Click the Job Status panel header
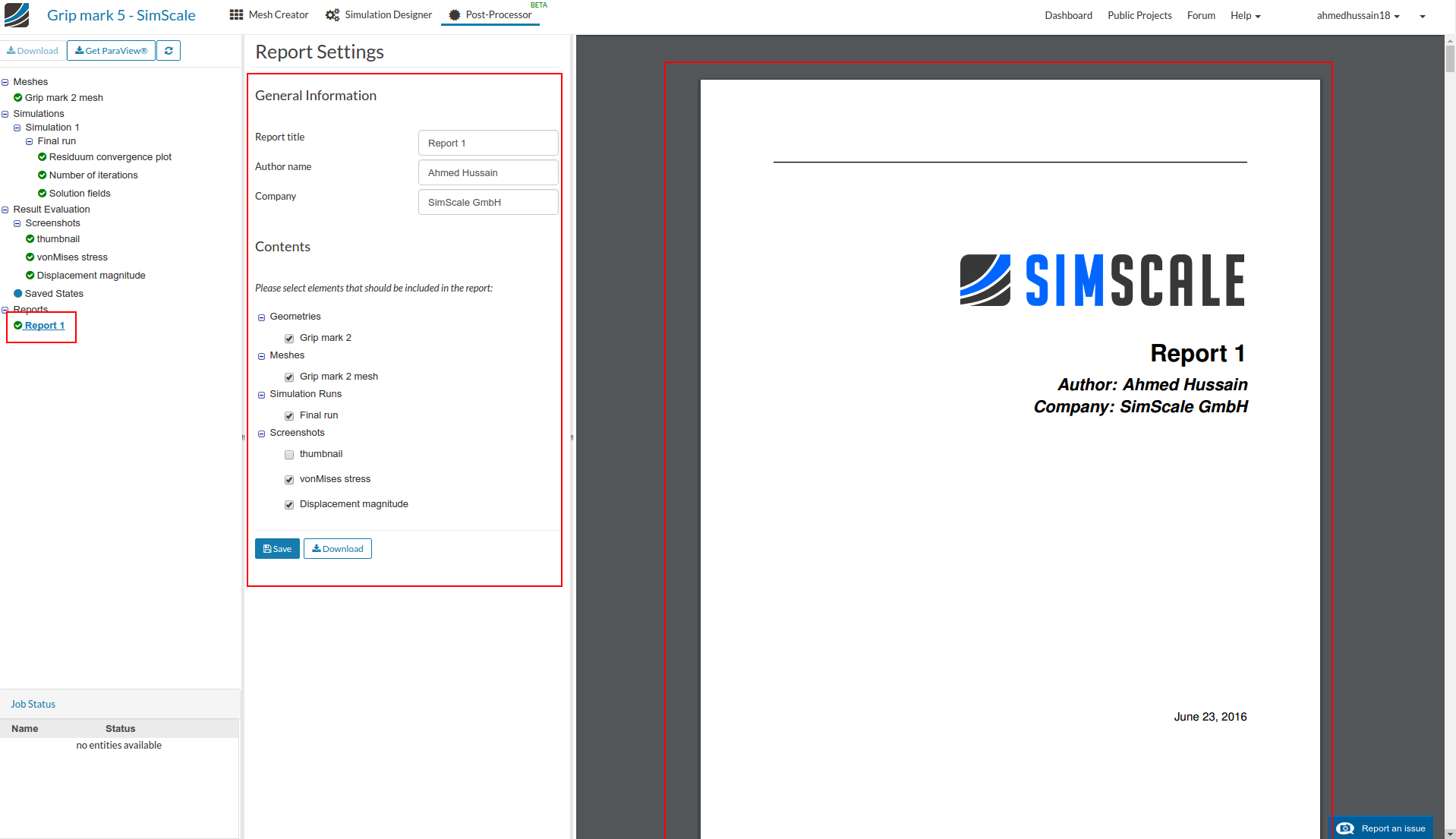This screenshot has width=1456, height=839. coord(120,704)
